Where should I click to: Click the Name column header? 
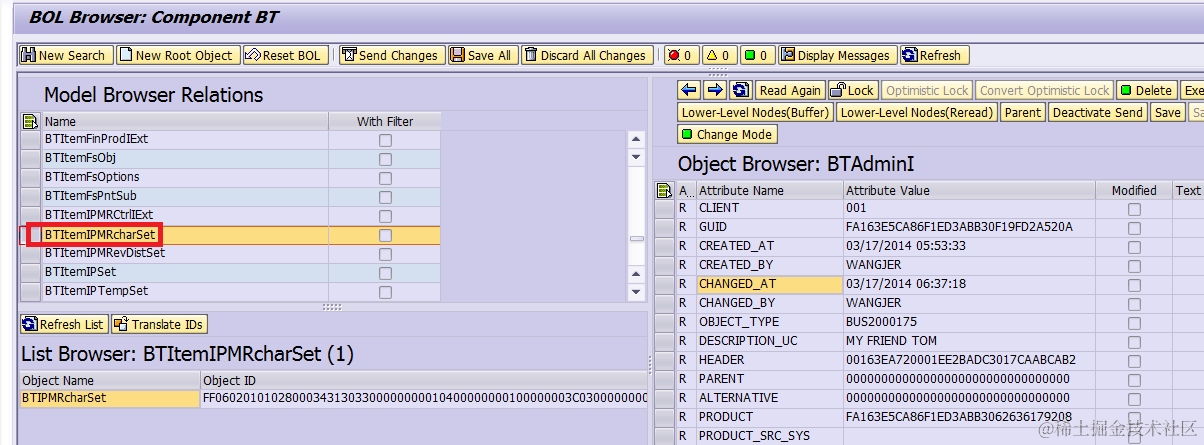click(185, 121)
